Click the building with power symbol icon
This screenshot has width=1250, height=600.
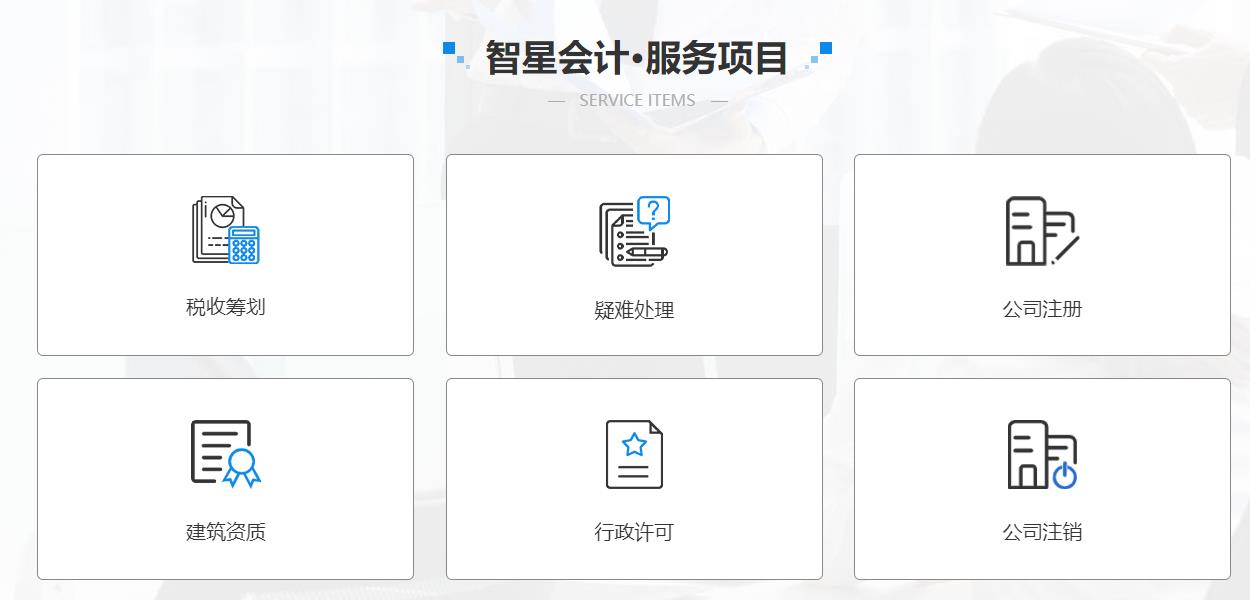1042,454
